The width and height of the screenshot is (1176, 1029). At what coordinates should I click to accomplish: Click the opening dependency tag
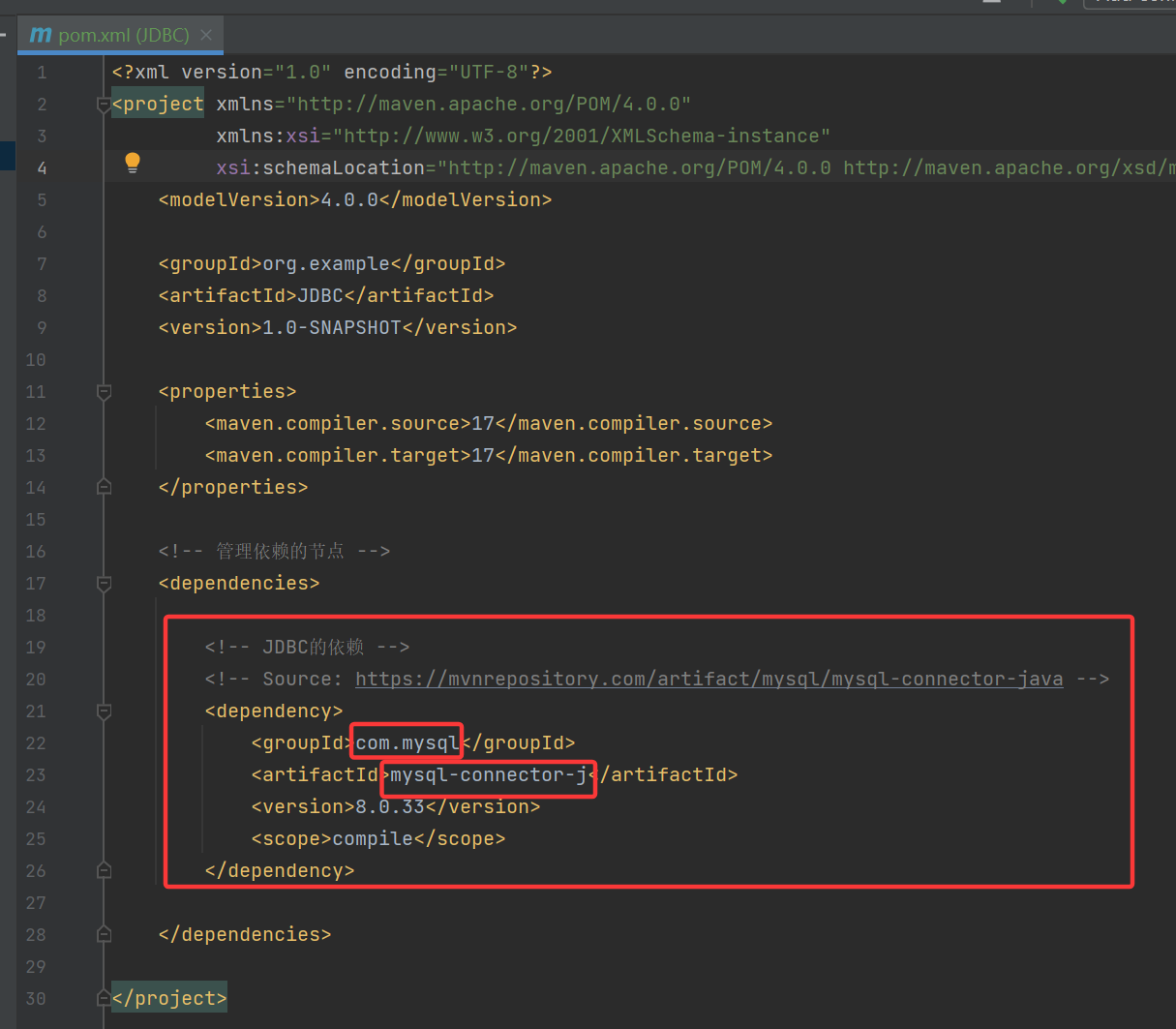click(274, 711)
